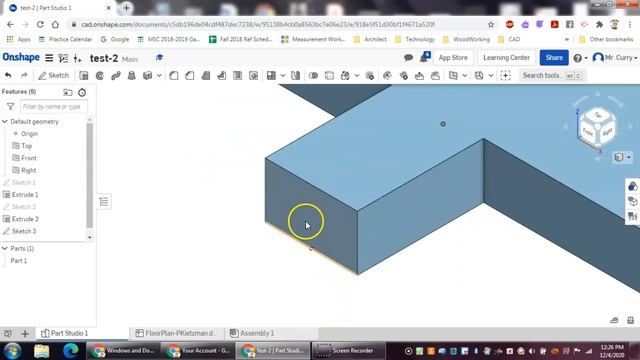Image resolution: width=640 pixels, height=360 pixels.
Task: Select the Draft tool
Action: coord(206,76)
